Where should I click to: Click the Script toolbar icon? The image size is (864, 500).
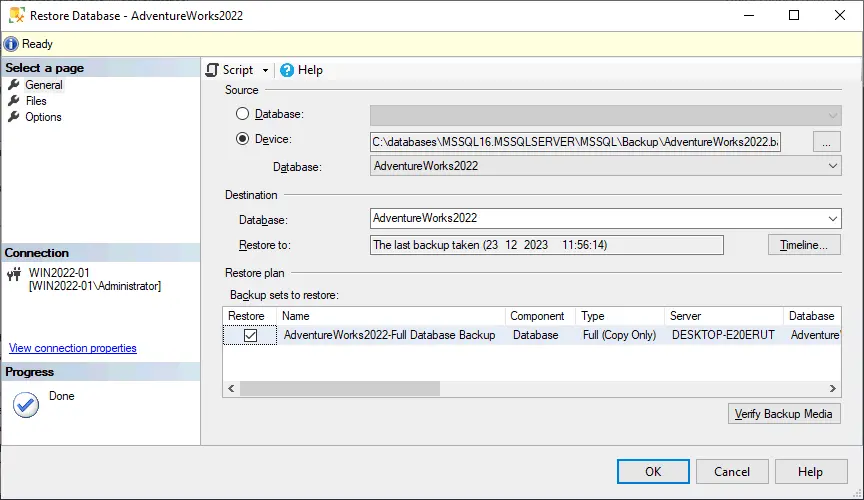click(x=212, y=70)
